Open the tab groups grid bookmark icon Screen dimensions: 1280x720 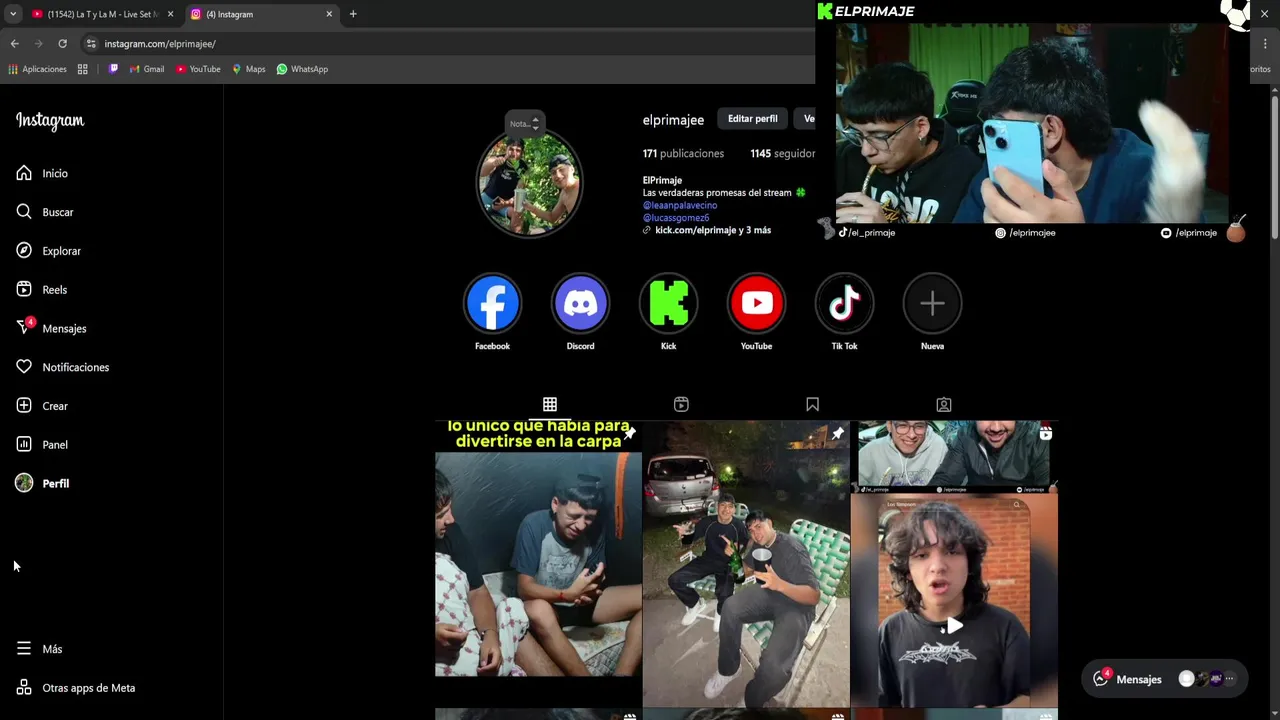(82, 69)
